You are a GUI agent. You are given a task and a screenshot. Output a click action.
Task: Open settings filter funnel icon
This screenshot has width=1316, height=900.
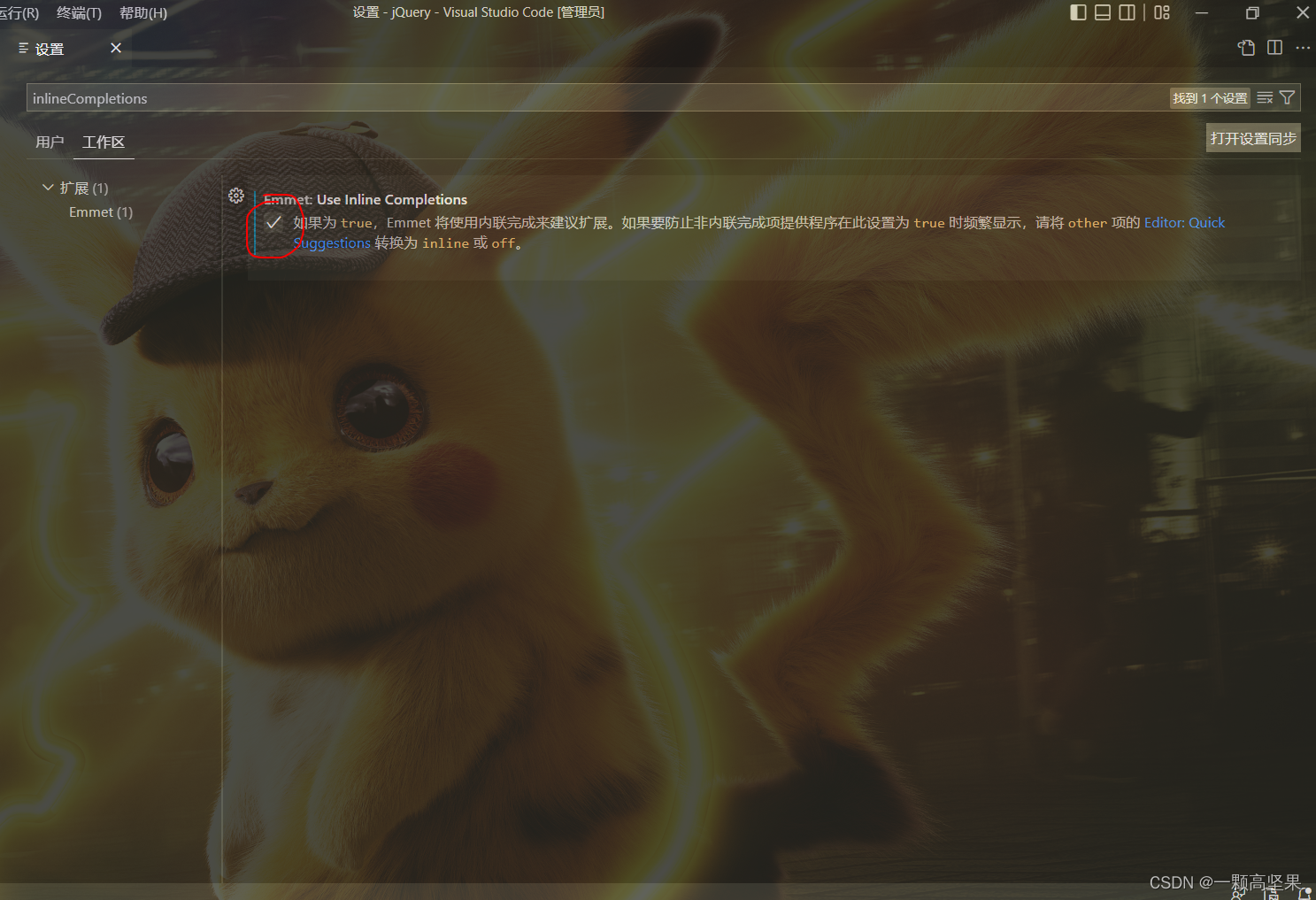(1288, 98)
